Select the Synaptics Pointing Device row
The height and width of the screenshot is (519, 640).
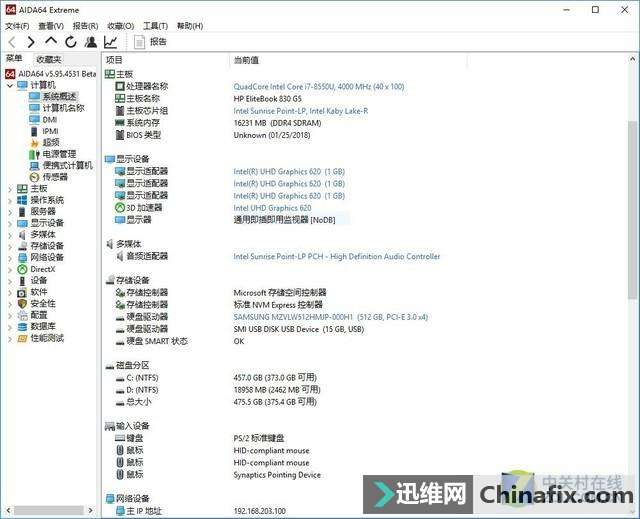(x=277, y=475)
